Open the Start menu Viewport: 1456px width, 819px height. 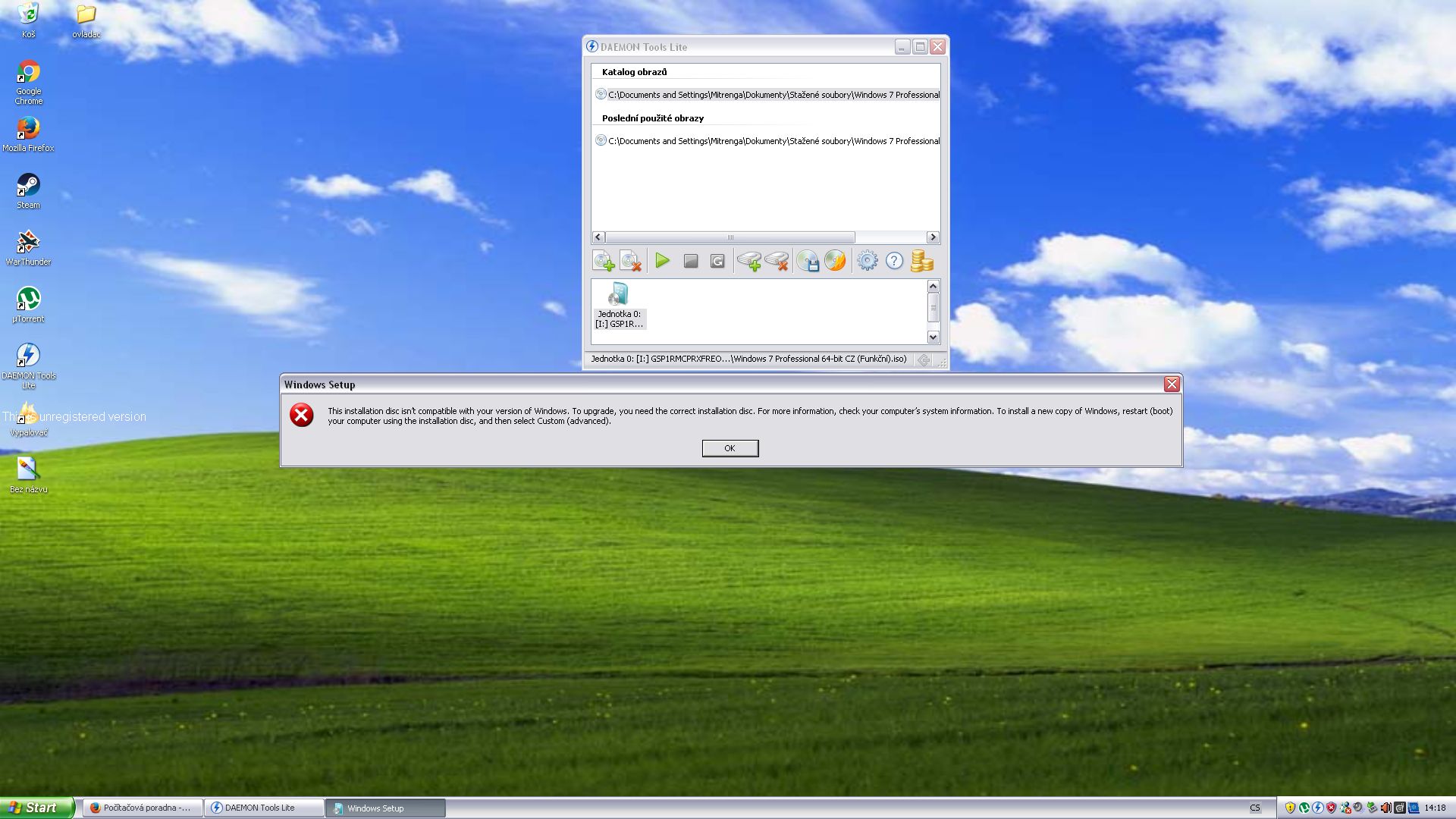coord(36,808)
